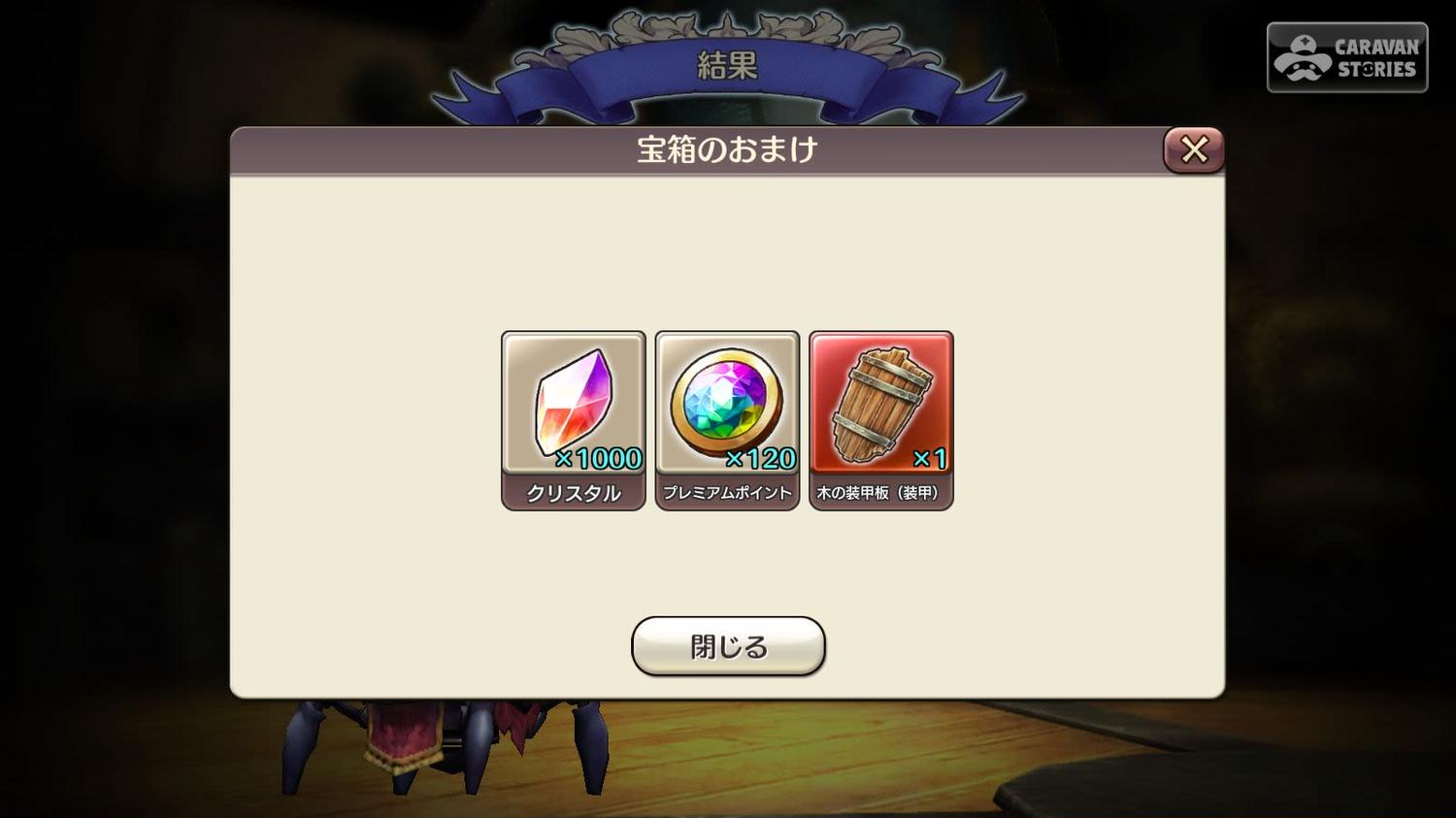Click the CARAVAN STORIES logo text
The width and height of the screenshot is (1456, 818).
1376,58
